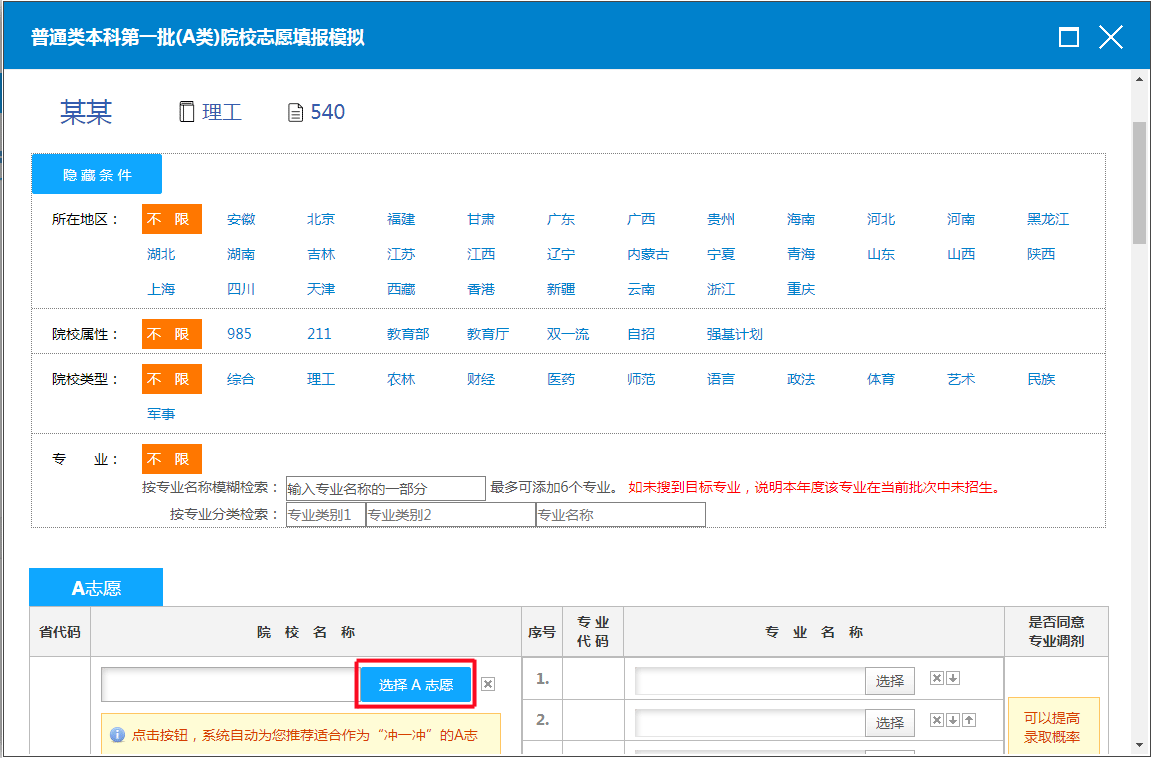Click the fuzzy major name search field
The width and height of the screenshot is (1151, 758).
point(385,489)
